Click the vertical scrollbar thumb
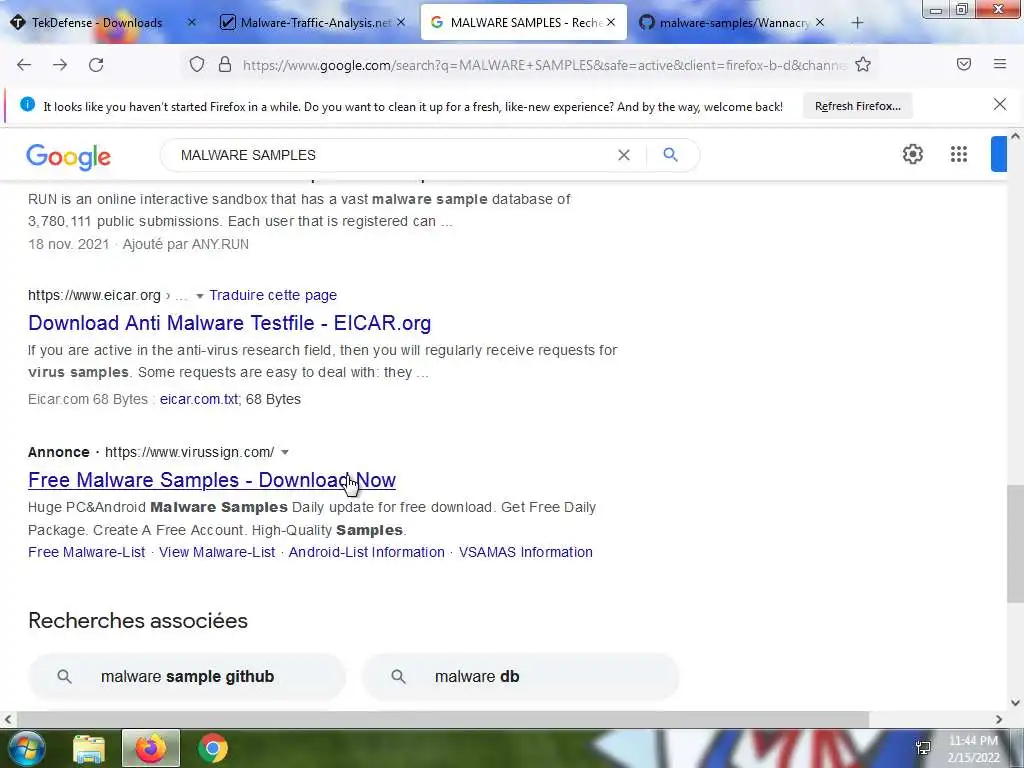Viewport: 1024px width, 768px height. click(x=1016, y=543)
